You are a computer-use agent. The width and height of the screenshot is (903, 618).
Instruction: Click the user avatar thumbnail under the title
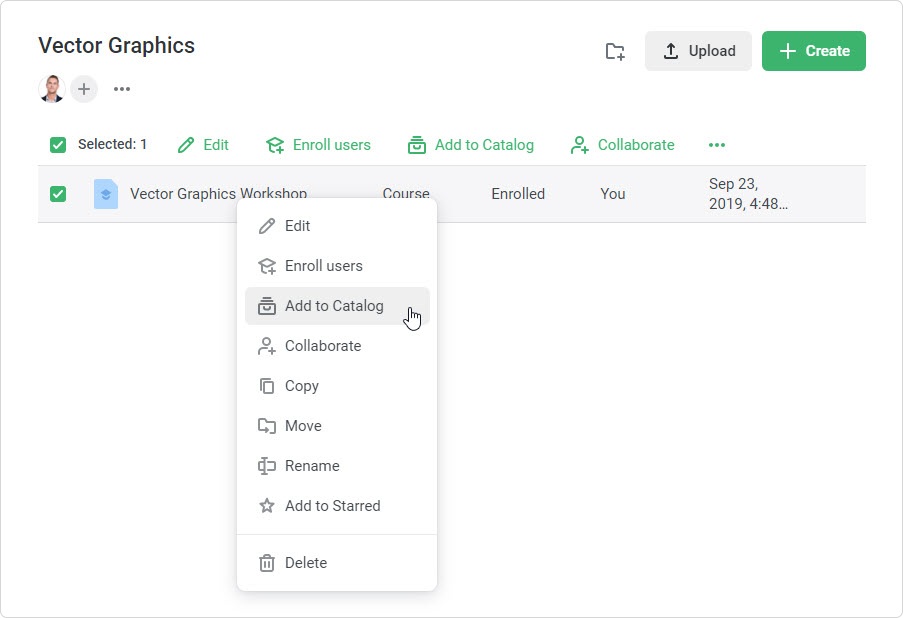point(50,89)
